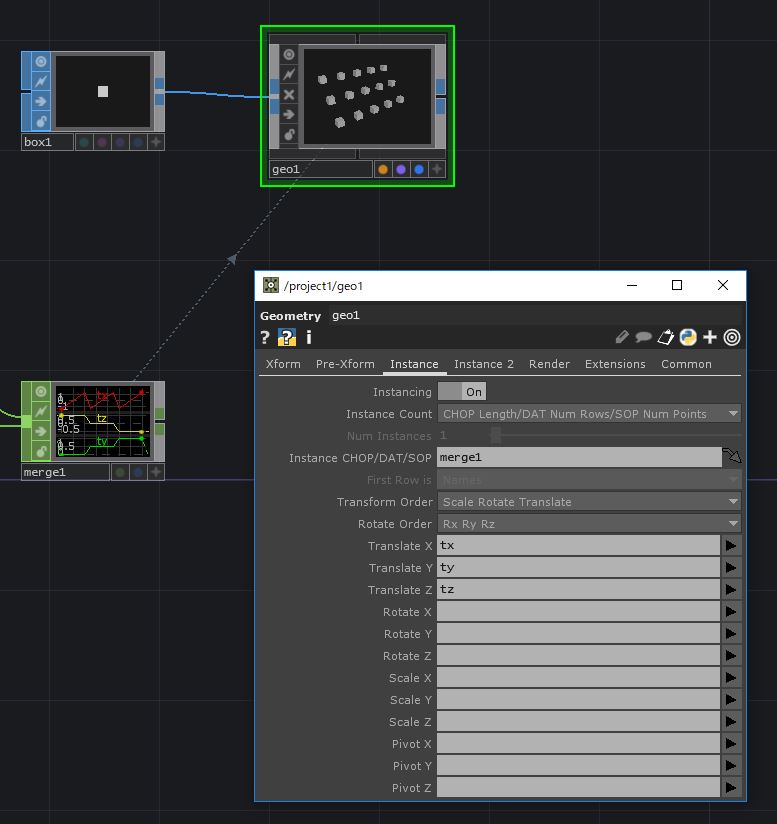Screen dimensions: 777x824
Task: Expand Translate Z parameter arrow menu
Action: pos(731,590)
